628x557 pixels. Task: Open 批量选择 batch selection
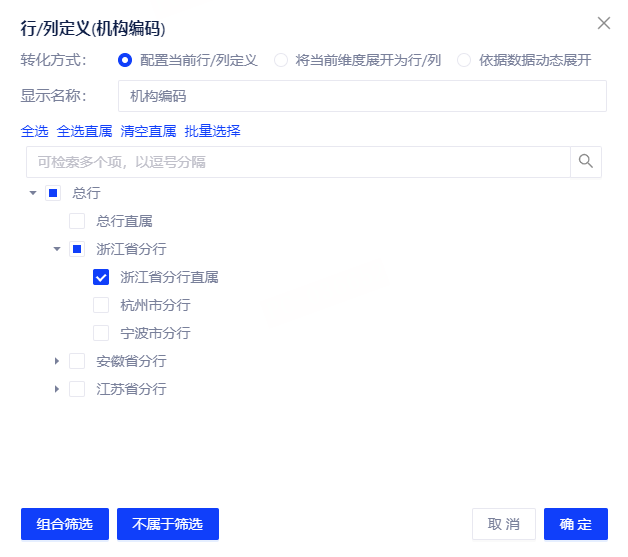pyautogui.click(x=212, y=131)
